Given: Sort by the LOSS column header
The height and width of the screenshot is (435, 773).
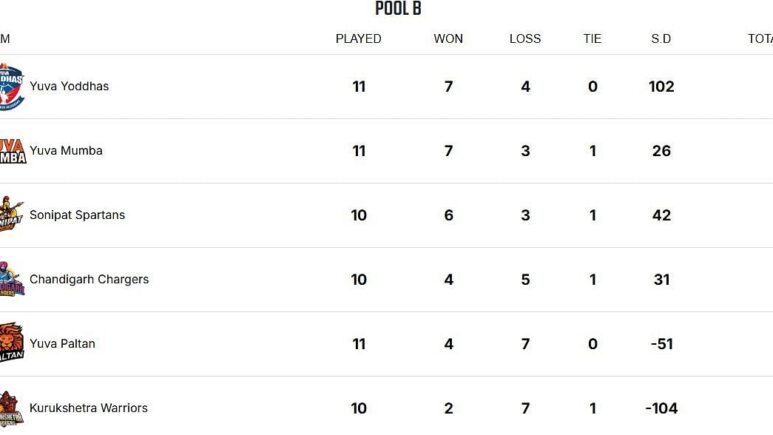Looking at the screenshot, I should [x=525, y=39].
